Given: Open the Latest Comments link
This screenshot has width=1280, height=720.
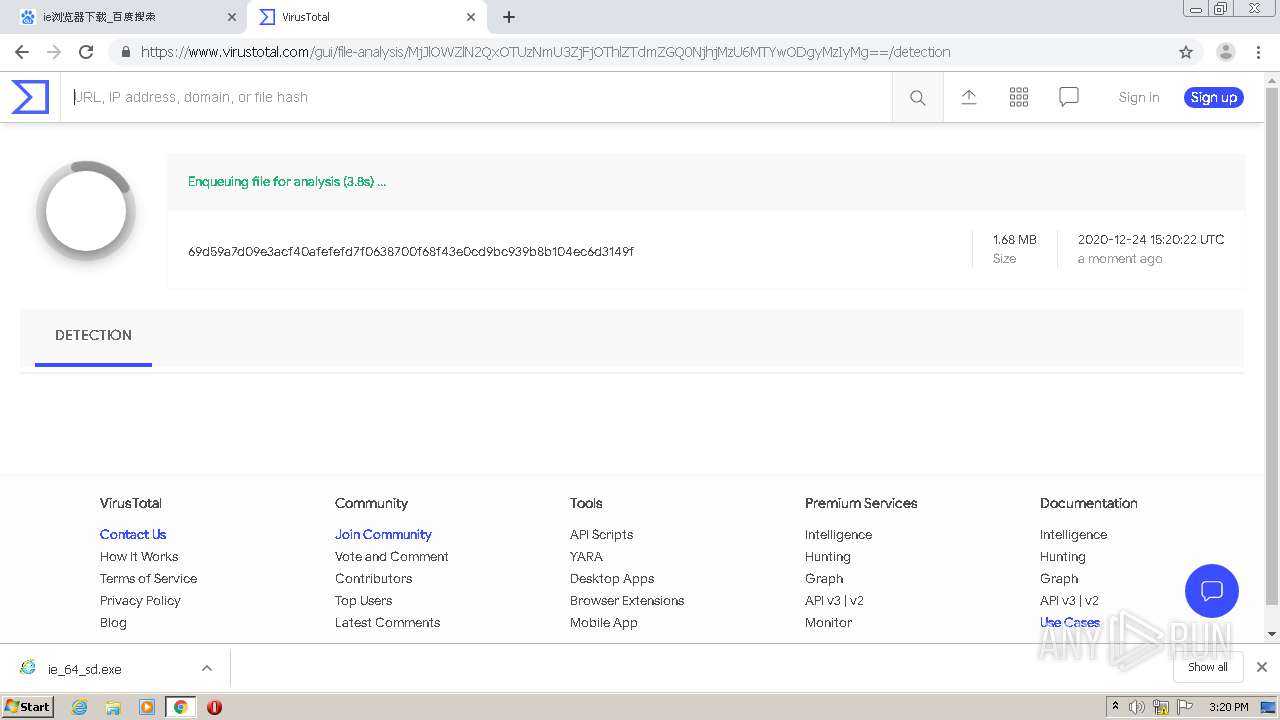Looking at the screenshot, I should pos(387,623).
